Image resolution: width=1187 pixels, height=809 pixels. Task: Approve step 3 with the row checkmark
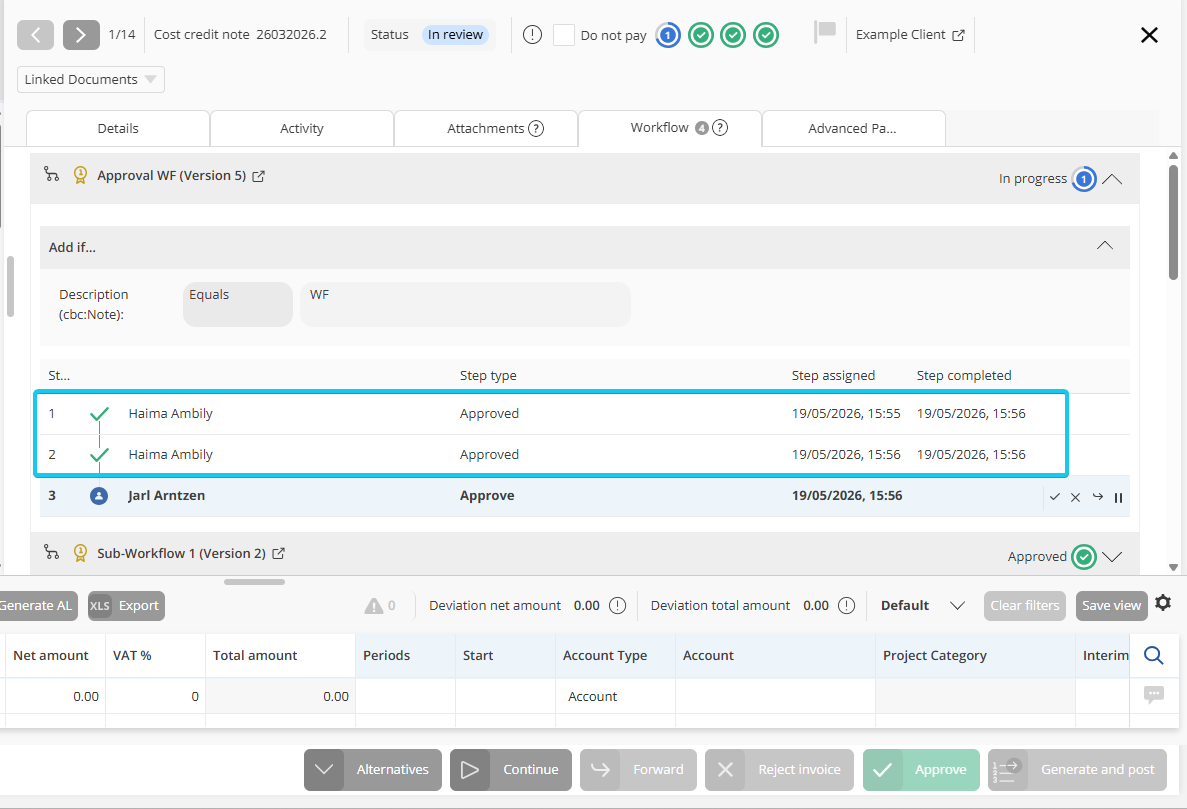[1055, 496]
